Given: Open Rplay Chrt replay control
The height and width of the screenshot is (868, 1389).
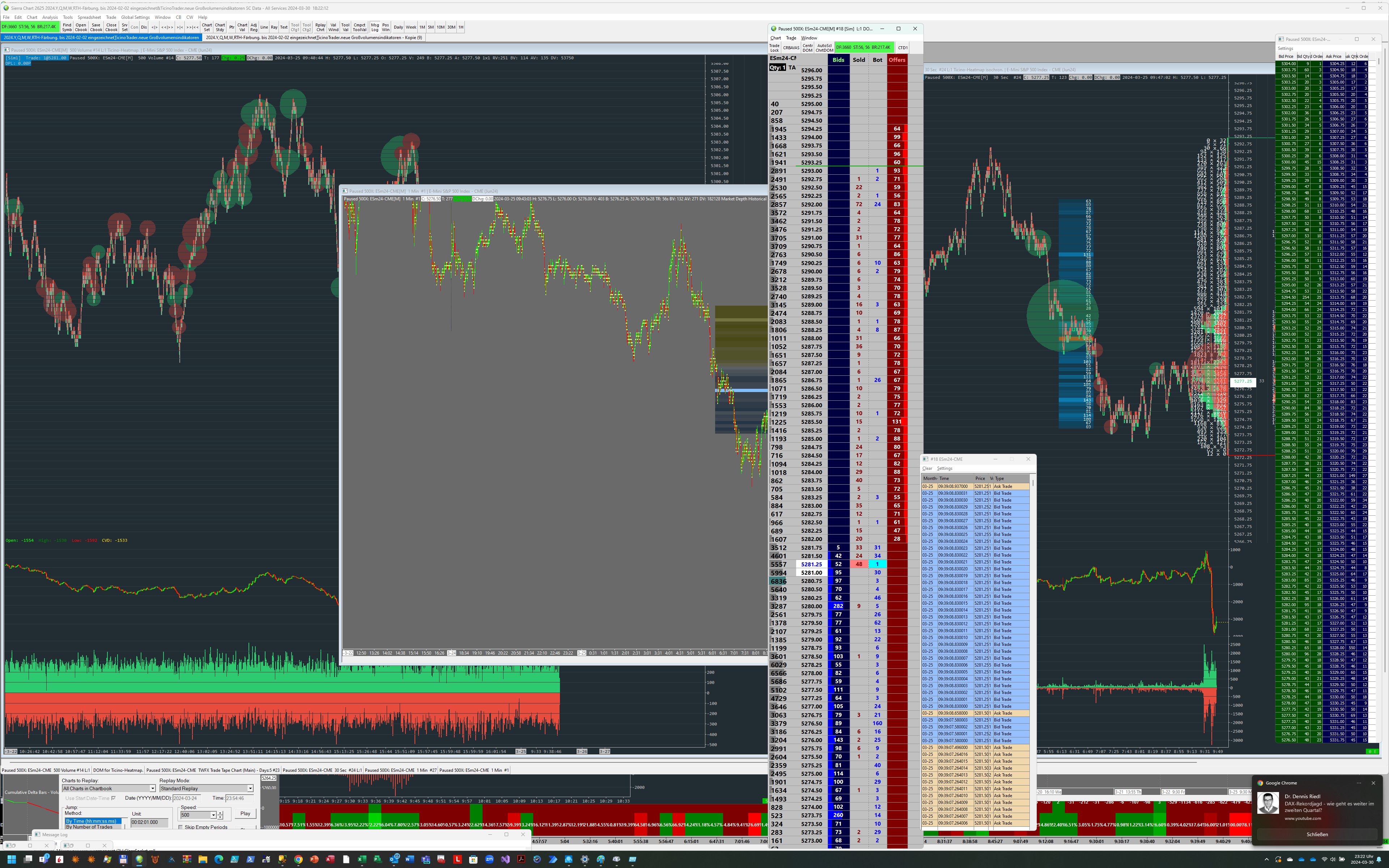Looking at the screenshot, I should [320, 27].
